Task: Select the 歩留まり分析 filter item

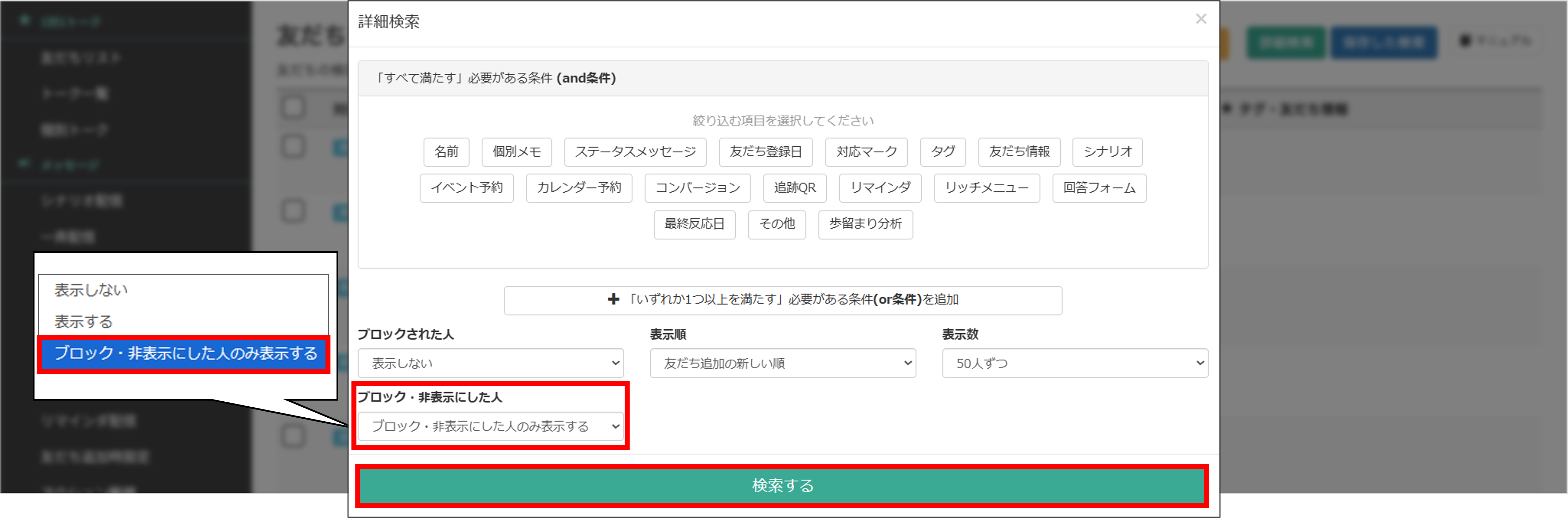Action: point(865,224)
